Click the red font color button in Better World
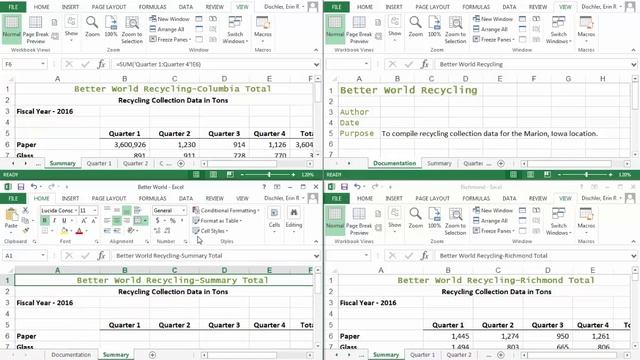640x360 pixels. click(79, 231)
